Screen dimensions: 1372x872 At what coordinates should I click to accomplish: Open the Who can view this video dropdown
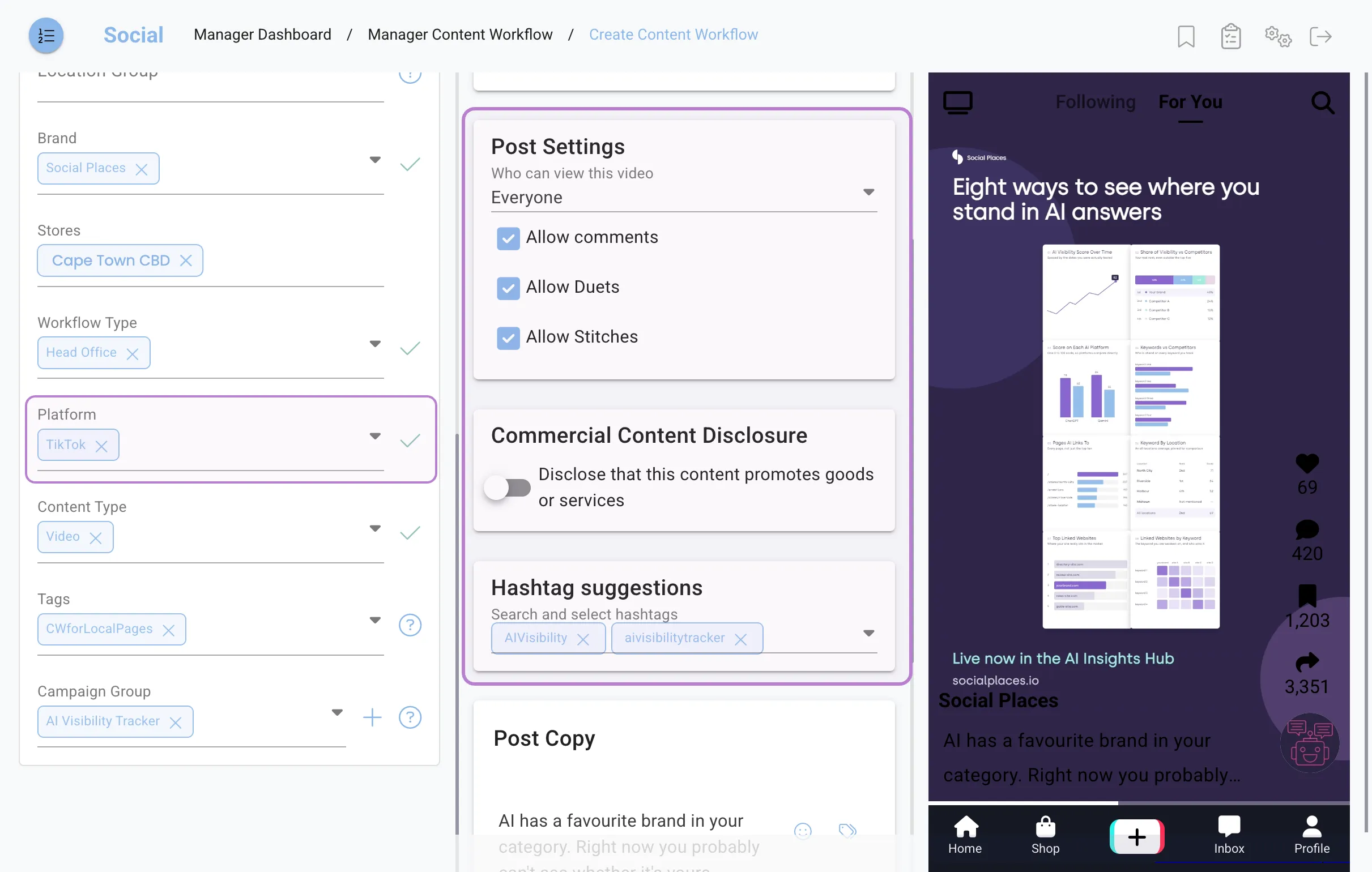684,198
